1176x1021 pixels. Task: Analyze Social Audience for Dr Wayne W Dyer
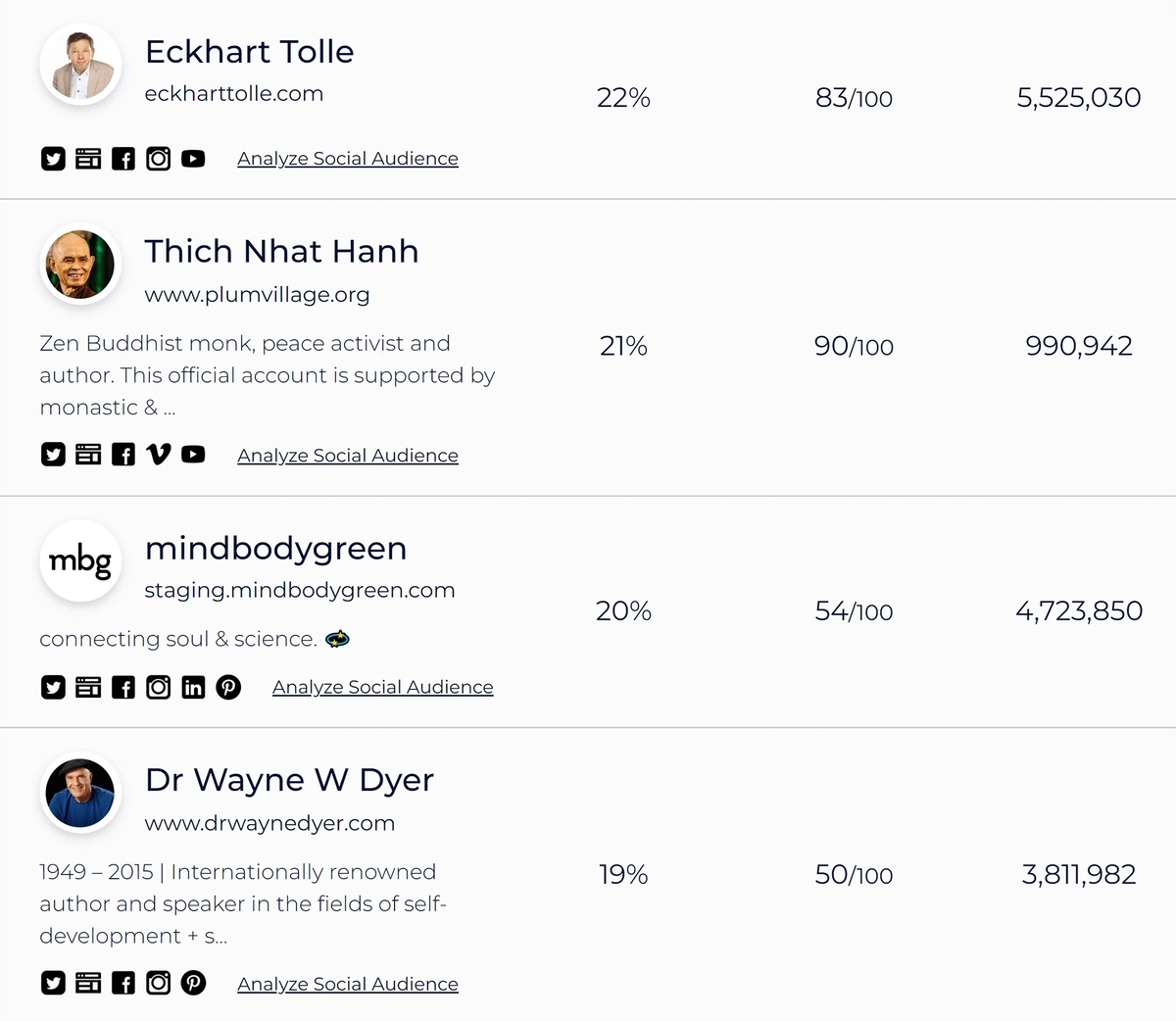click(x=348, y=984)
